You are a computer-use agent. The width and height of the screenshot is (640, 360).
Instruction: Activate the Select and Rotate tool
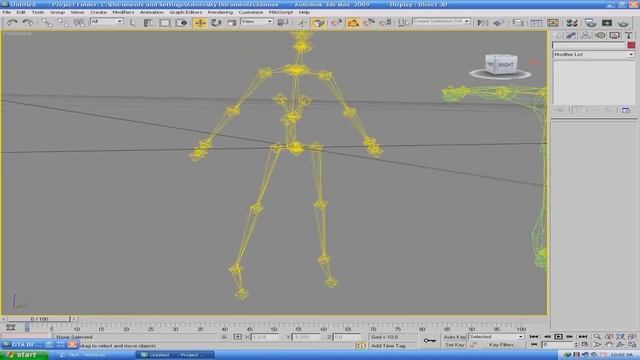pos(216,22)
